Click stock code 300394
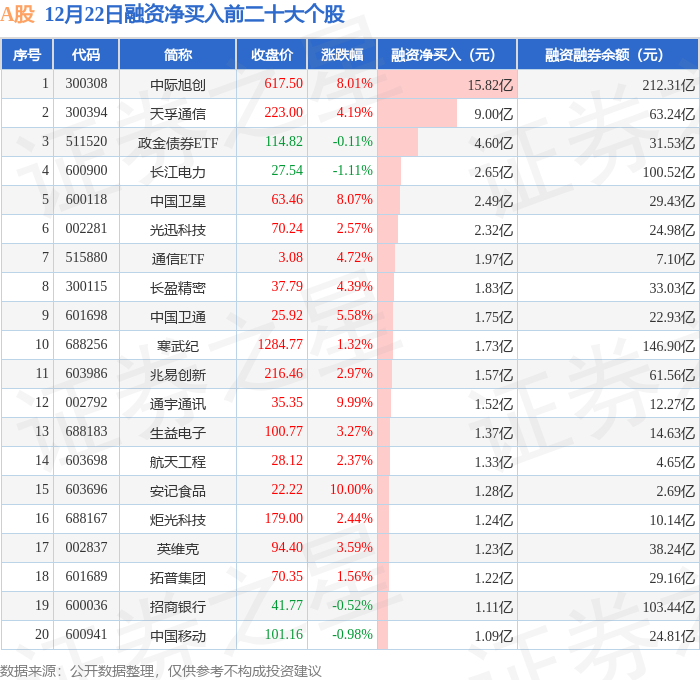Screen dimensions: 700x680 pyautogui.click(x=86, y=113)
